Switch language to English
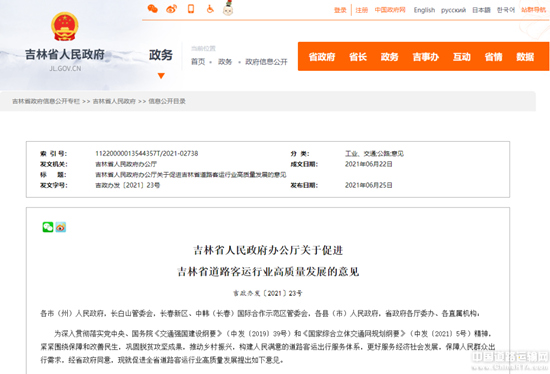Image resolution: width=550 pixels, height=374 pixels. tap(424, 10)
